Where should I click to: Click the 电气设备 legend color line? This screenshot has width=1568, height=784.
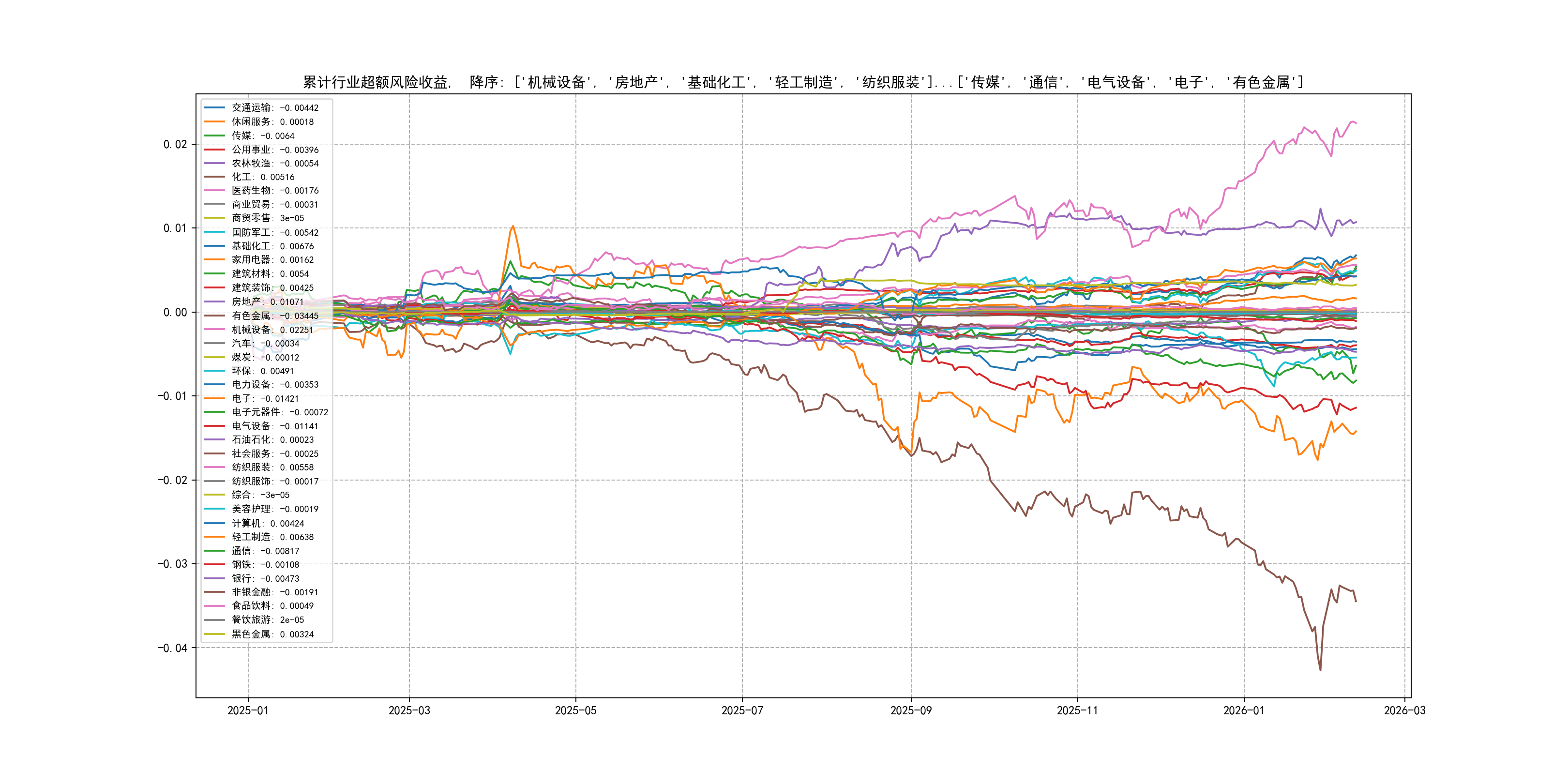[x=214, y=426]
